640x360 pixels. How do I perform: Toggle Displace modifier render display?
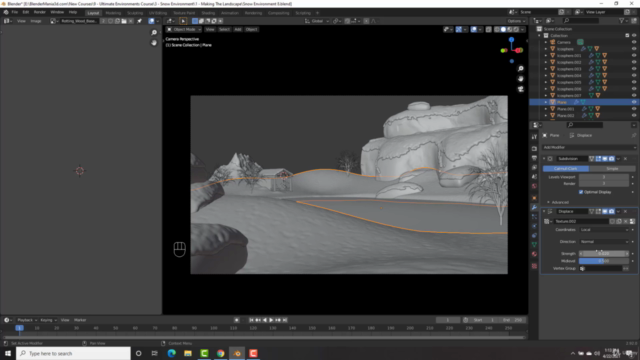pyautogui.click(x=611, y=211)
